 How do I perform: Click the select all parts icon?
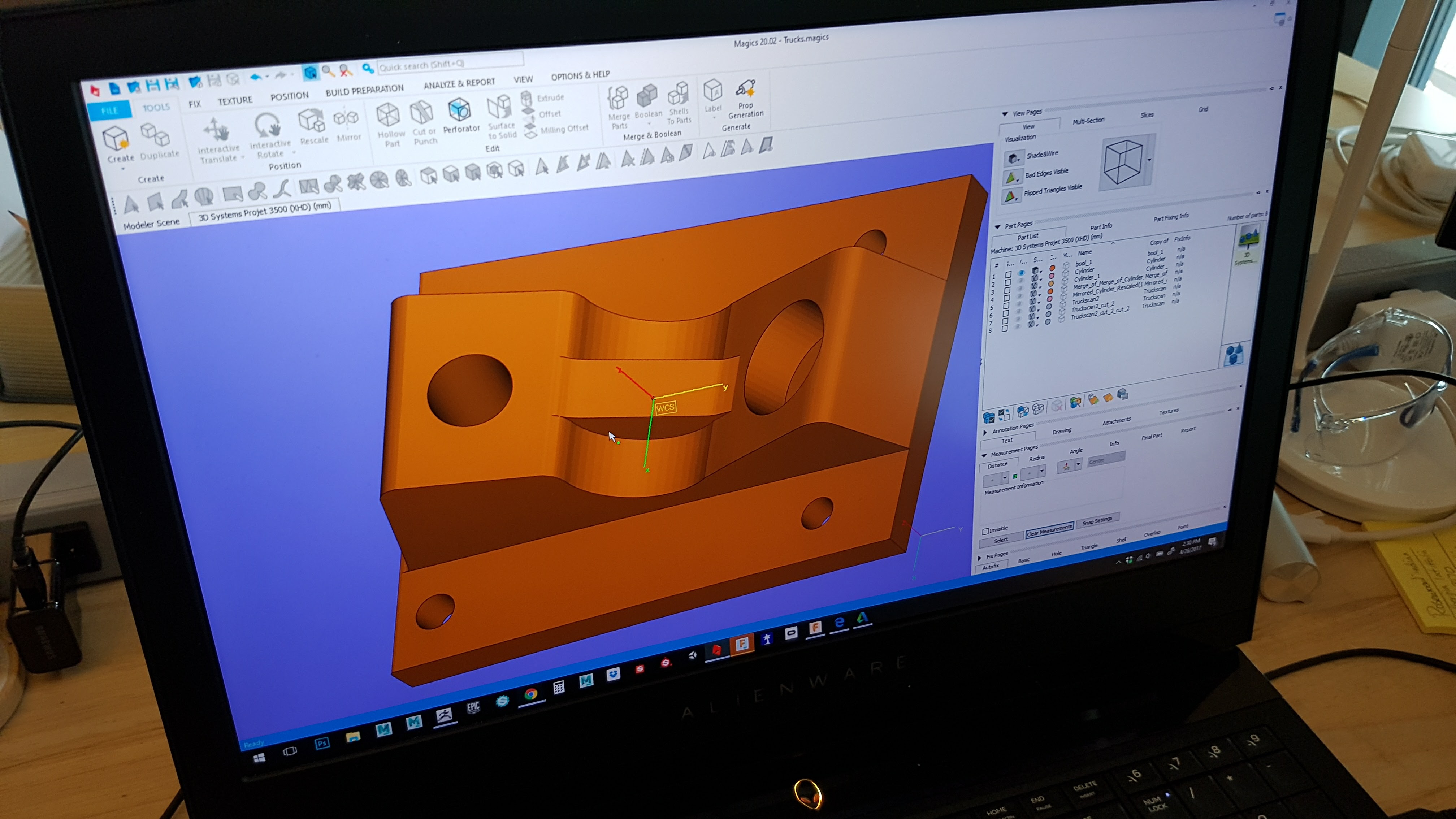[989, 418]
